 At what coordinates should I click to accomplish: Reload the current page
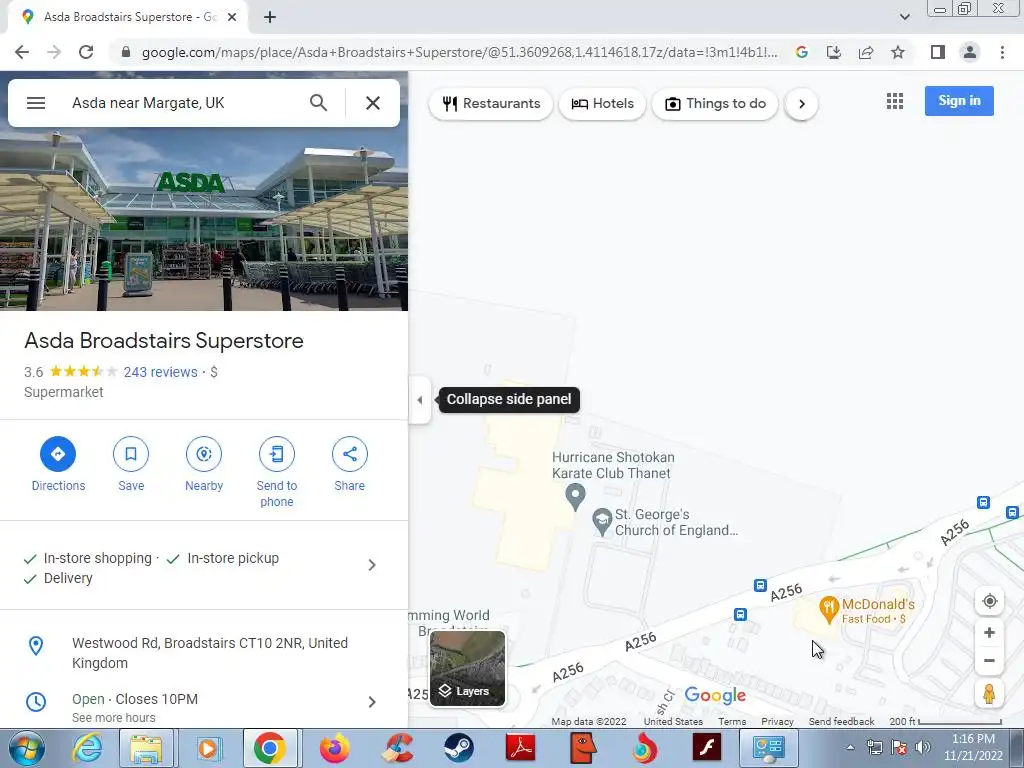86,52
